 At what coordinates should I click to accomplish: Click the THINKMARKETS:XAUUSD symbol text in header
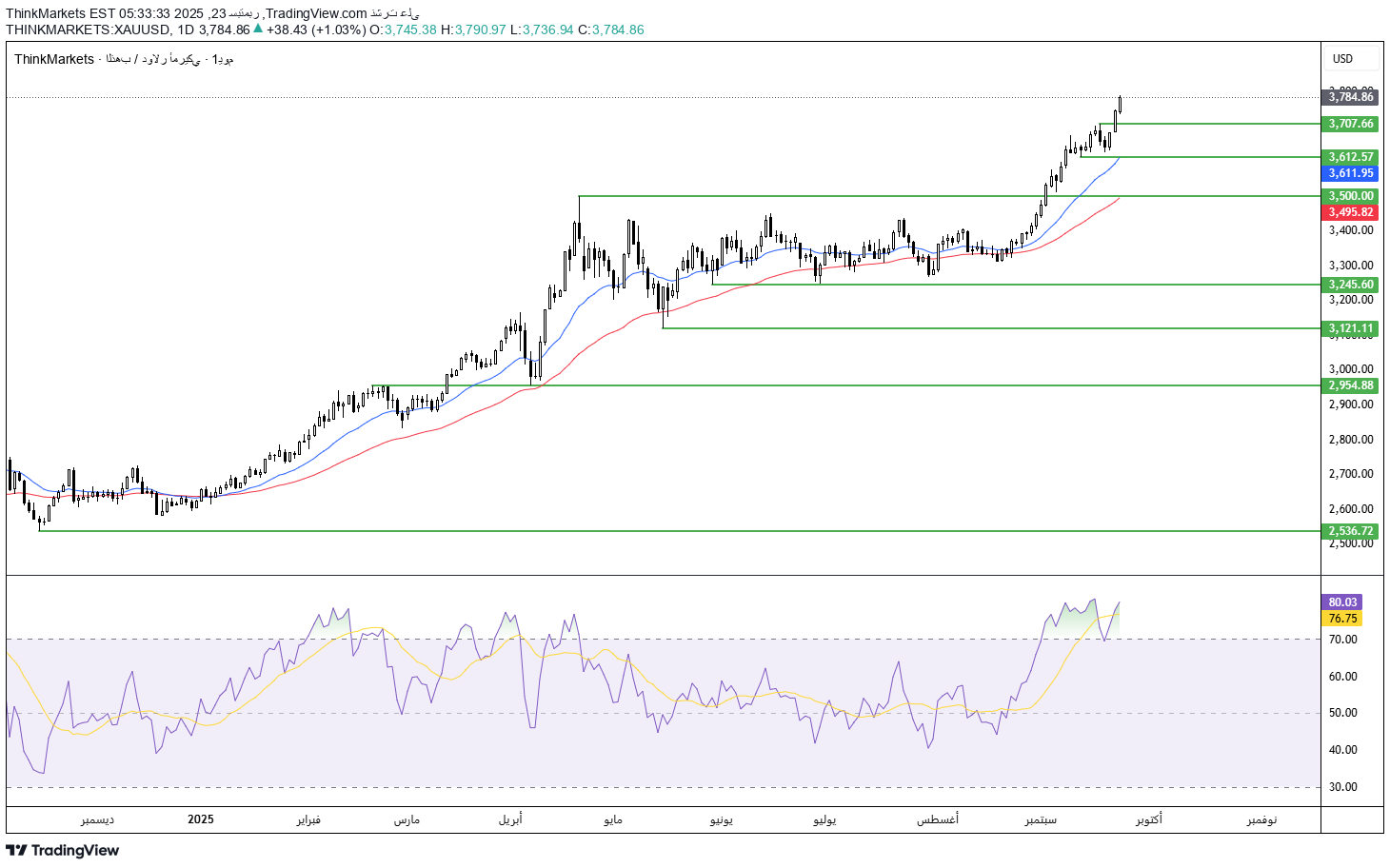[x=88, y=30]
